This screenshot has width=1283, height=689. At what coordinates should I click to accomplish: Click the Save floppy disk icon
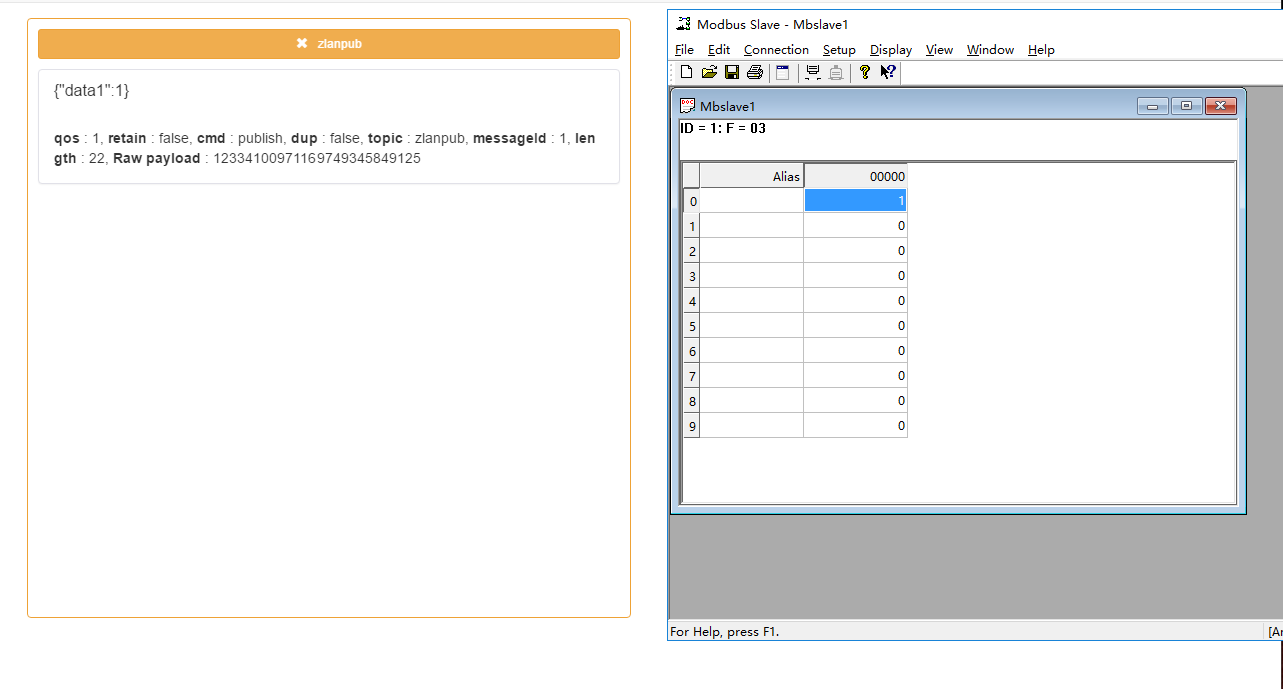732,72
